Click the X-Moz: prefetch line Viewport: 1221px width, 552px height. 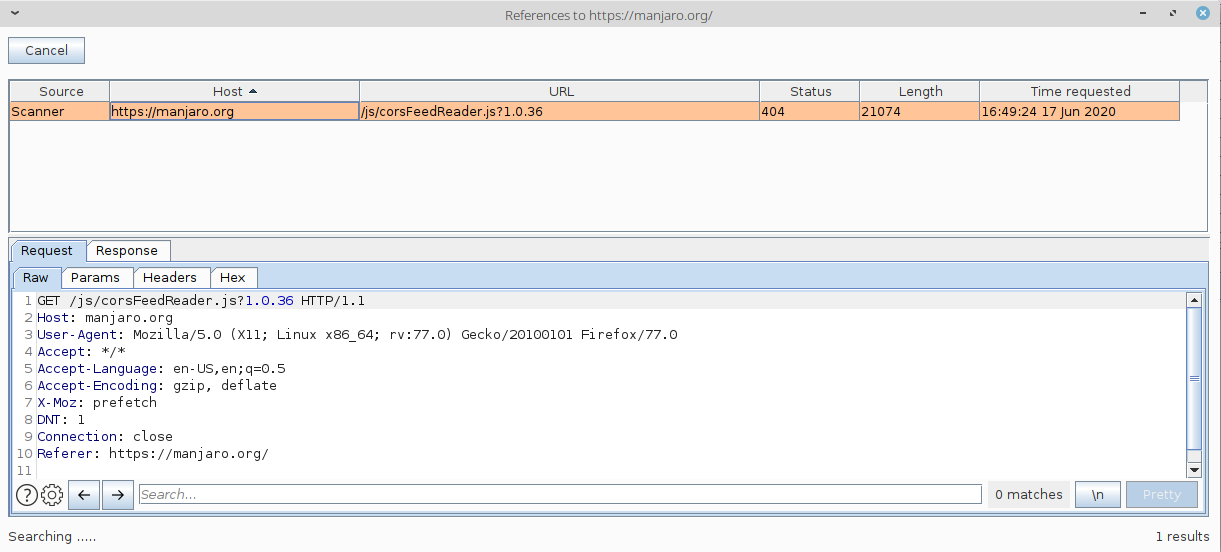click(97, 403)
